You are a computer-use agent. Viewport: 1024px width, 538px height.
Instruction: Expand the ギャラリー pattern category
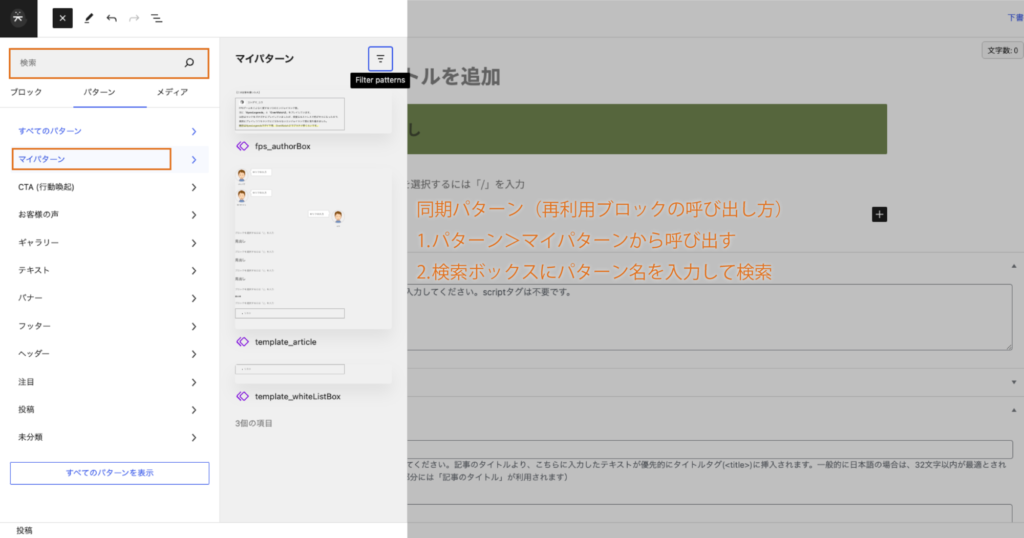[x=109, y=243]
